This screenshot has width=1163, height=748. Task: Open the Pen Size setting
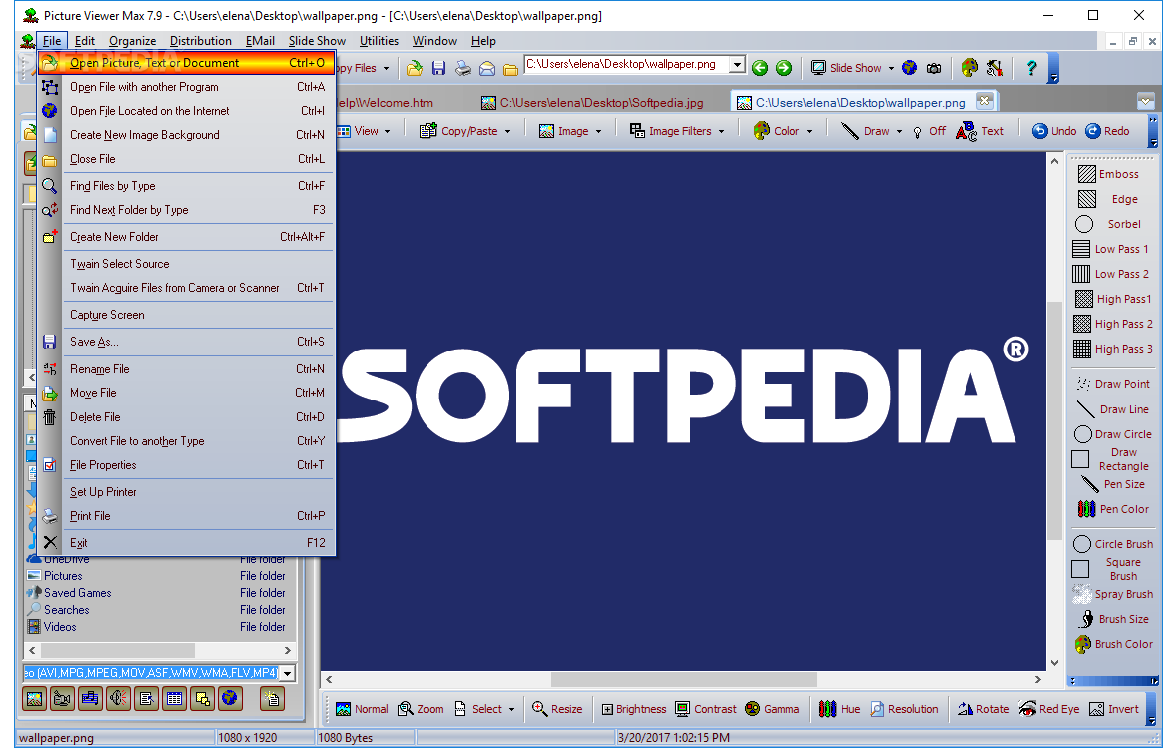click(1112, 484)
